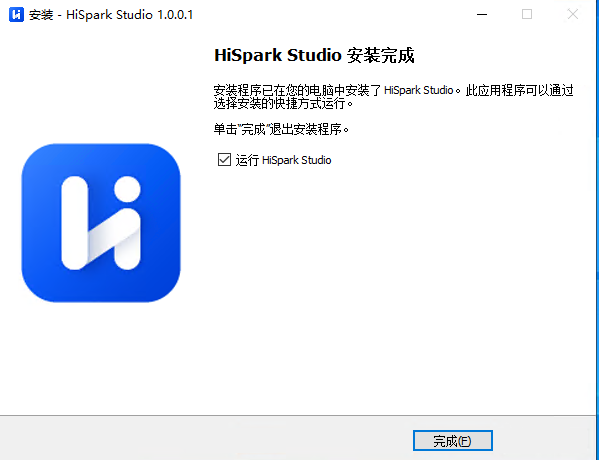Click the paragraph starting with 安装程序已在您的电脑中安装了

[393, 97]
